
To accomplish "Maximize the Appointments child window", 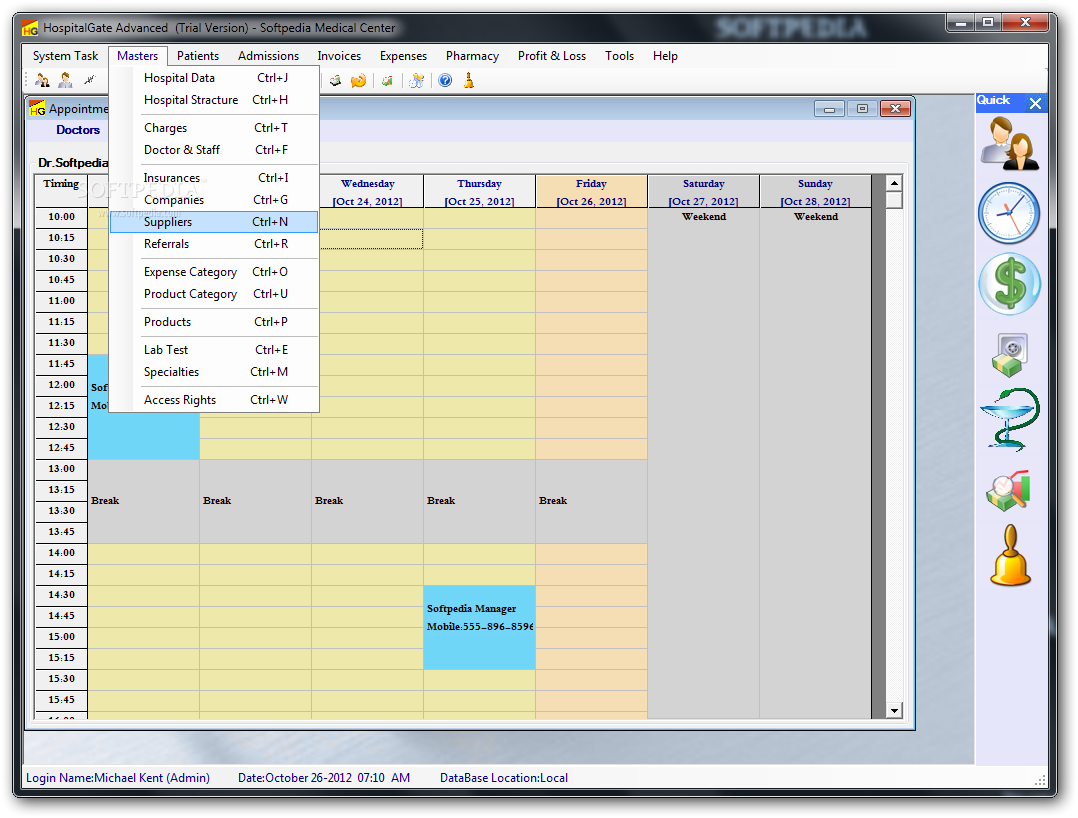I will [x=862, y=109].
